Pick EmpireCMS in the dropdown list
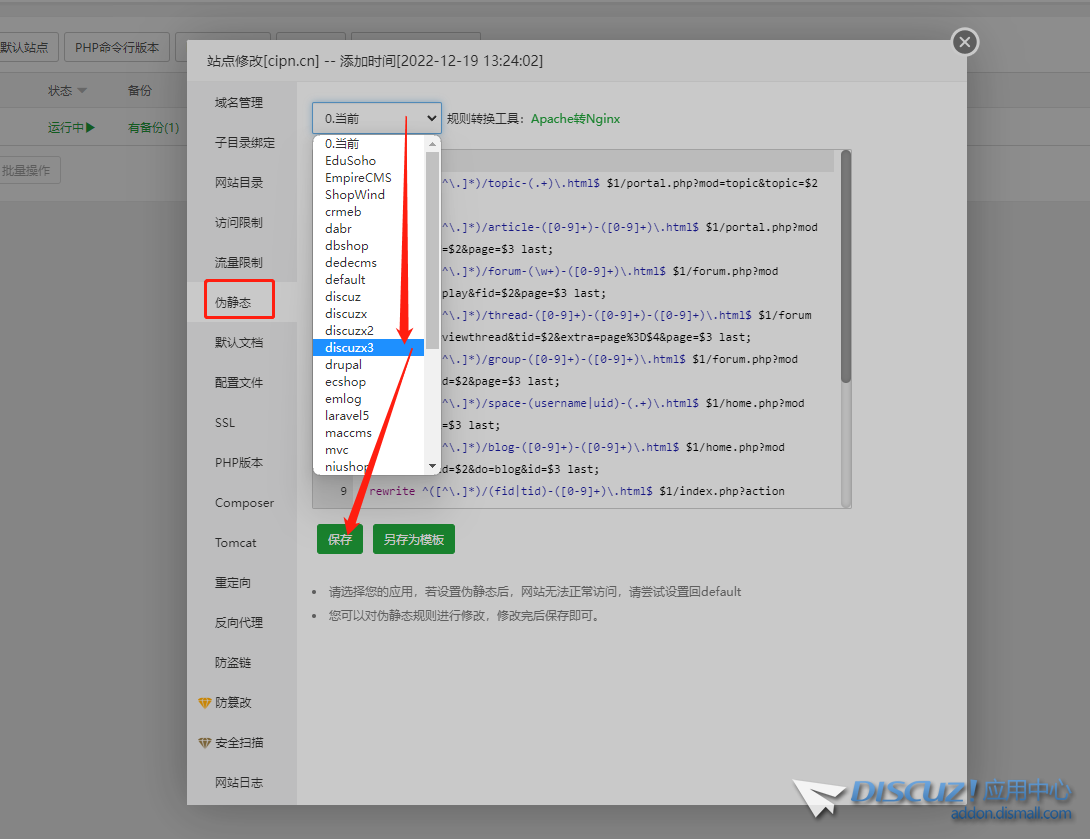 (x=358, y=178)
